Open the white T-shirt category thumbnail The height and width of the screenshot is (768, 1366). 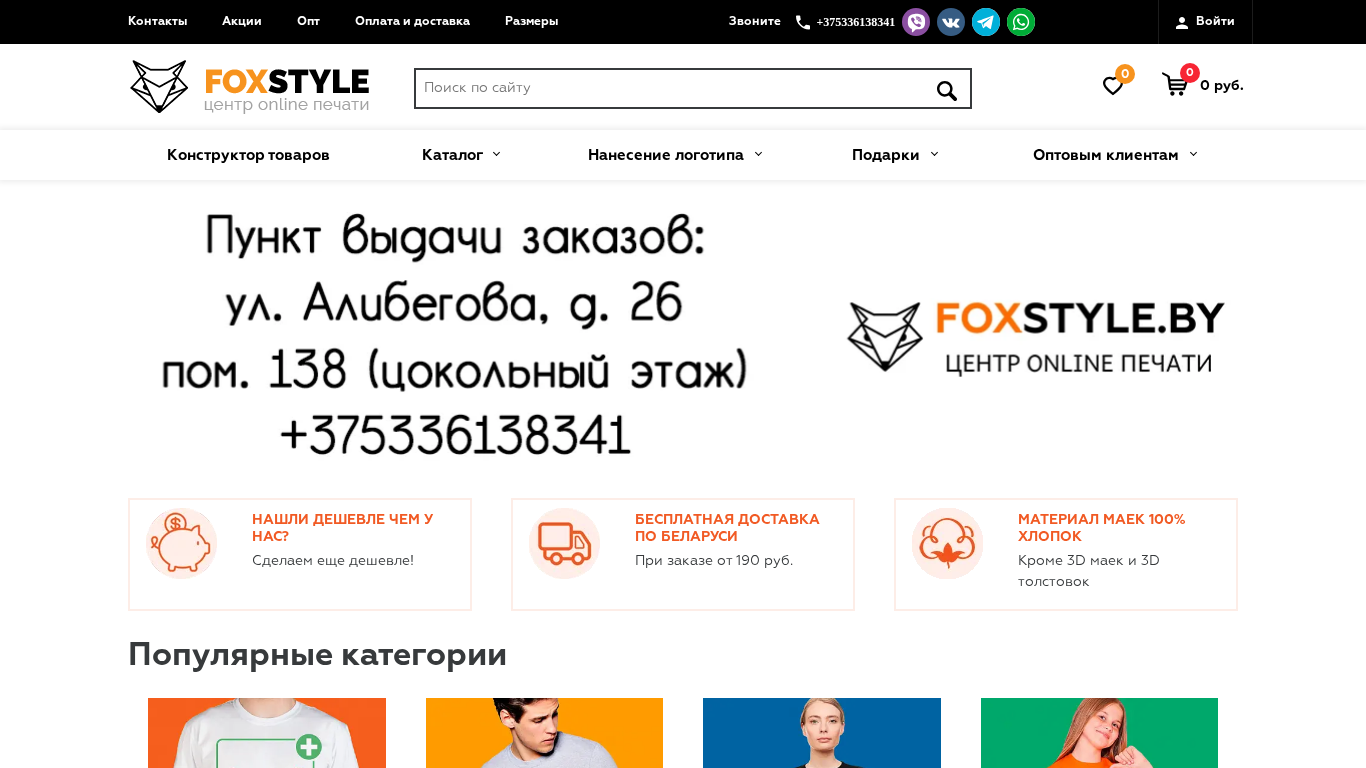(x=267, y=733)
